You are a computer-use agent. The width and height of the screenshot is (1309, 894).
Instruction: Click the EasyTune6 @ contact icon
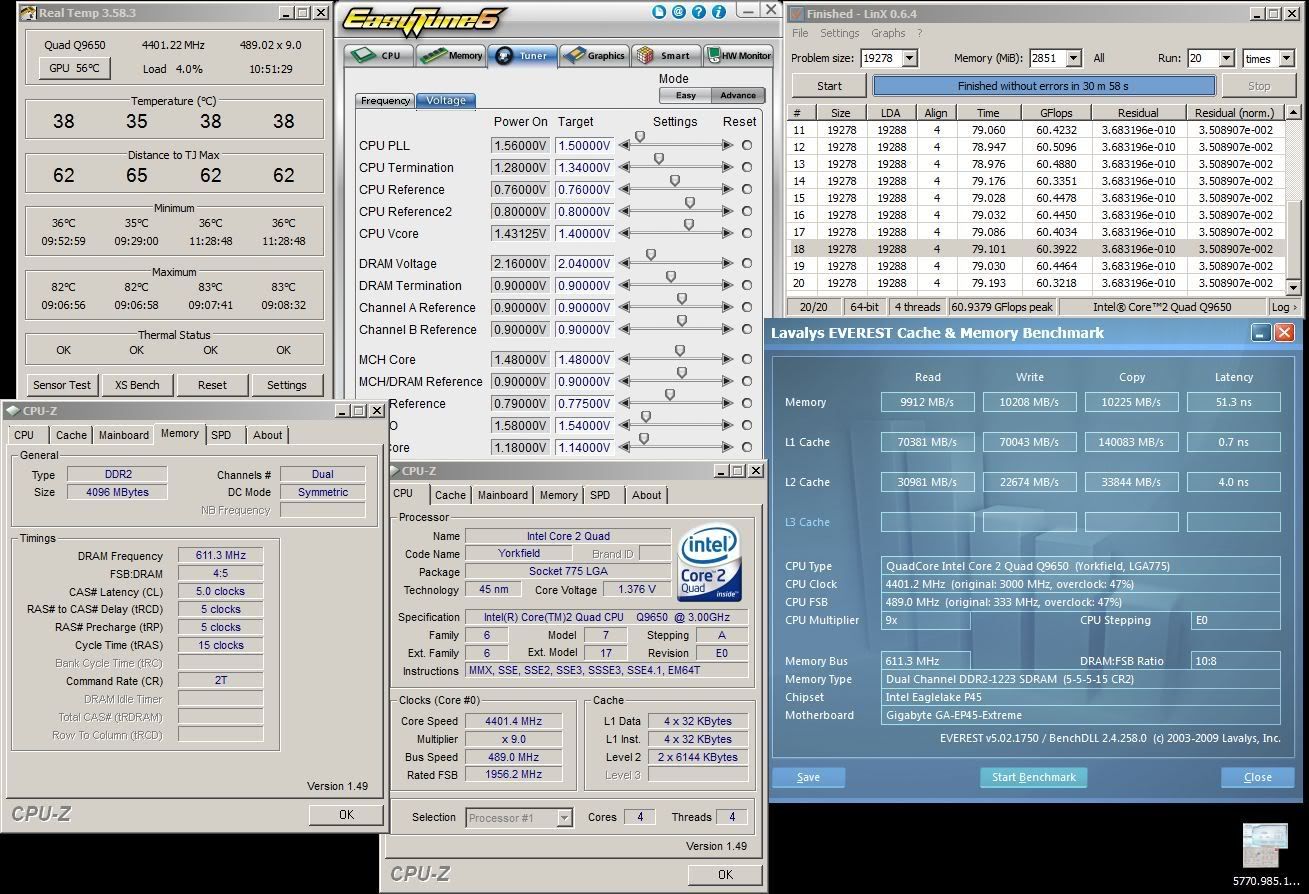click(x=679, y=12)
